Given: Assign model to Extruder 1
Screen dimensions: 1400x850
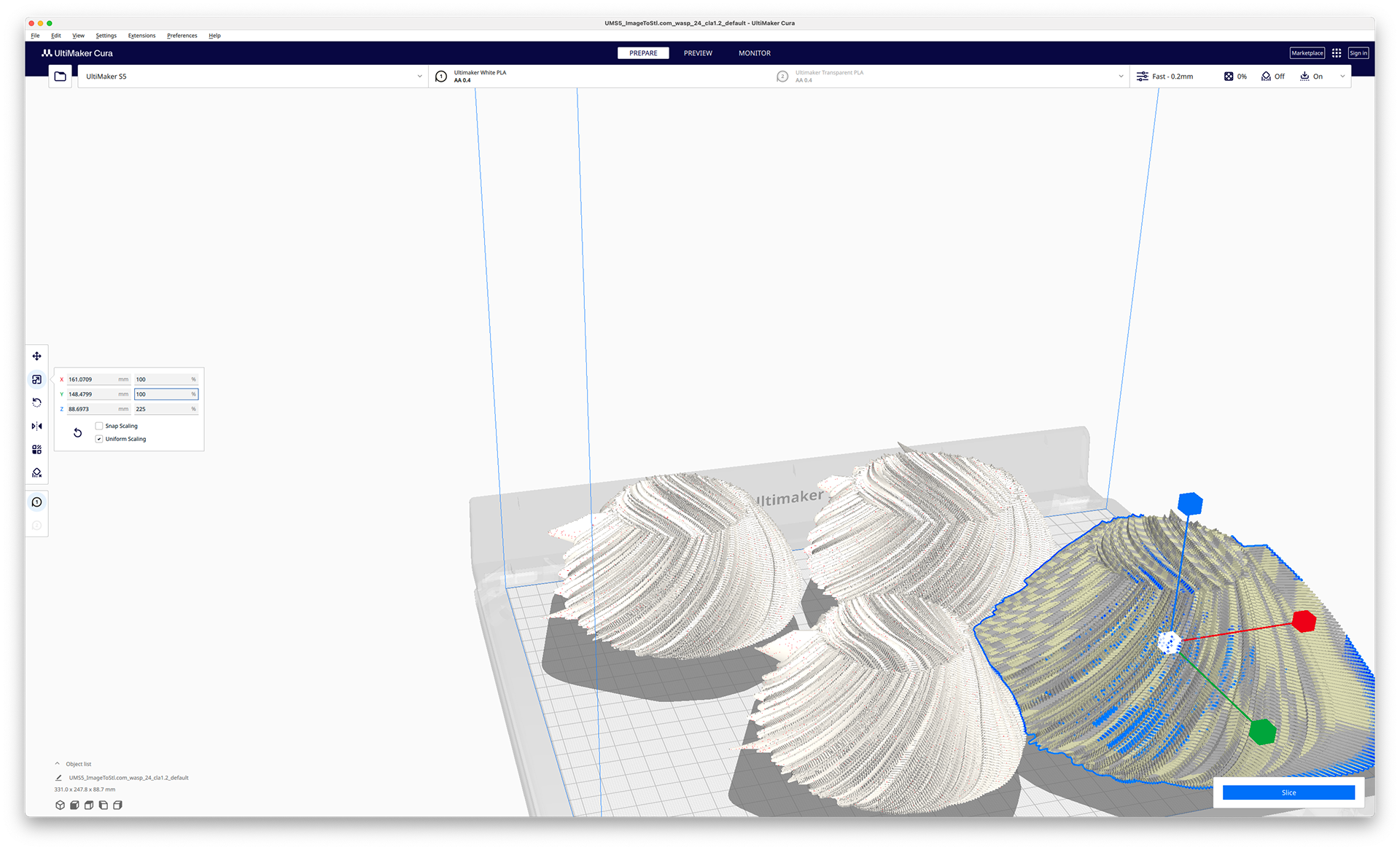Looking at the screenshot, I should point(36,502).
